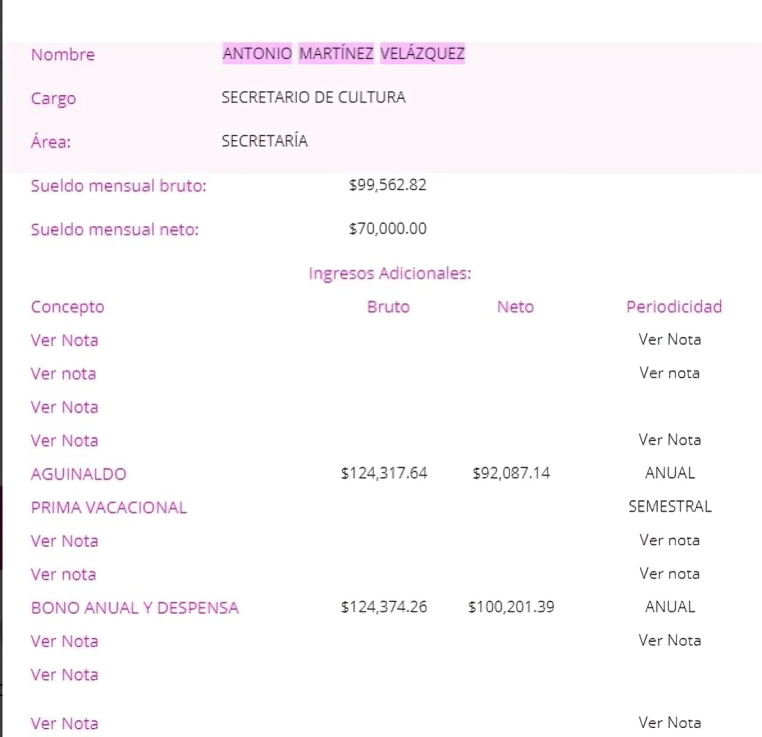Open the BONO ANUAL Y DESPENSA entry
The height and width of the screenshot is (737, 762).
tap(135, 607)
